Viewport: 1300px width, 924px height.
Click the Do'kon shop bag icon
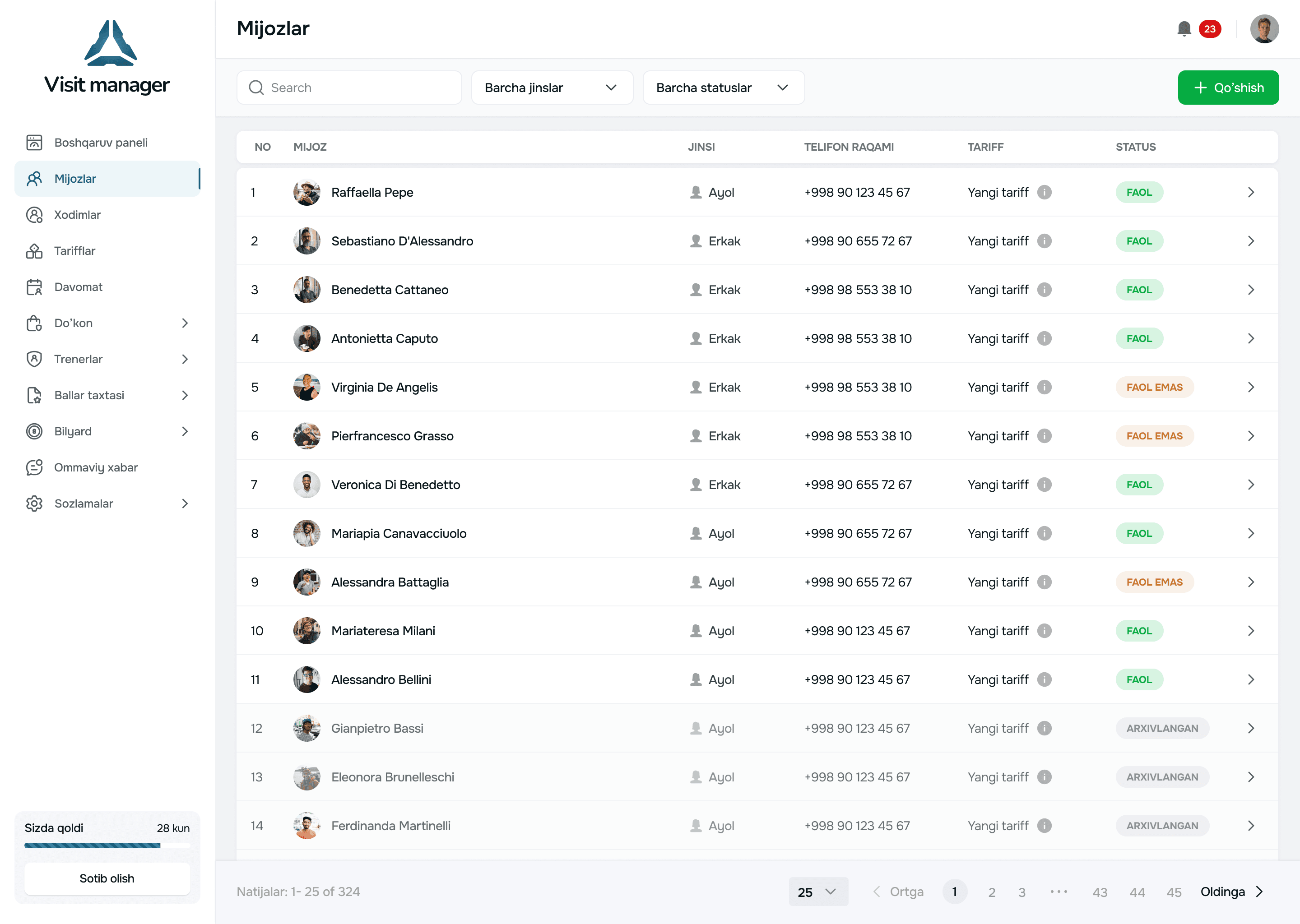[x=34, y=323]
